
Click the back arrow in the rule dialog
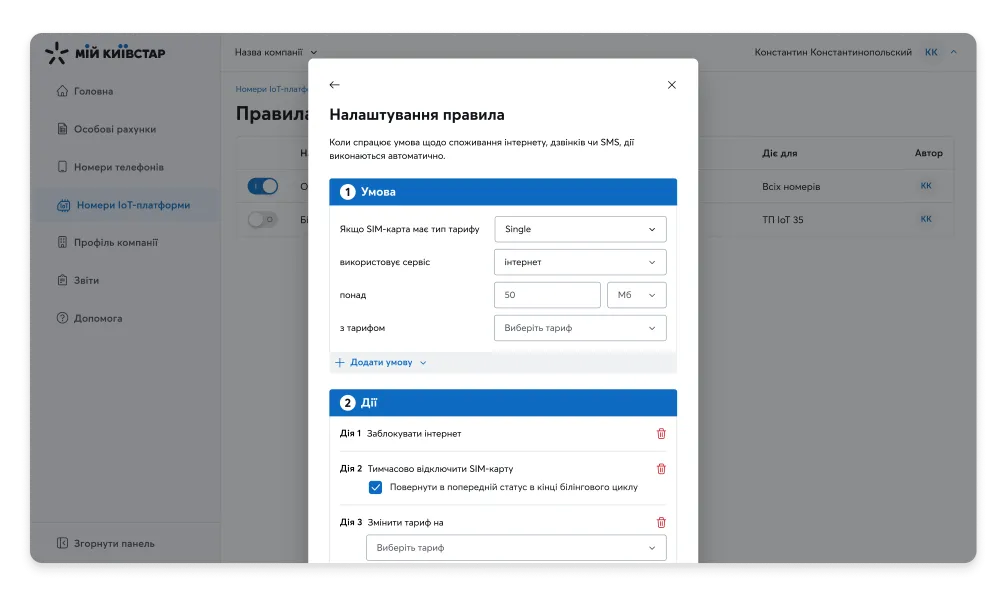pos(334,85)
